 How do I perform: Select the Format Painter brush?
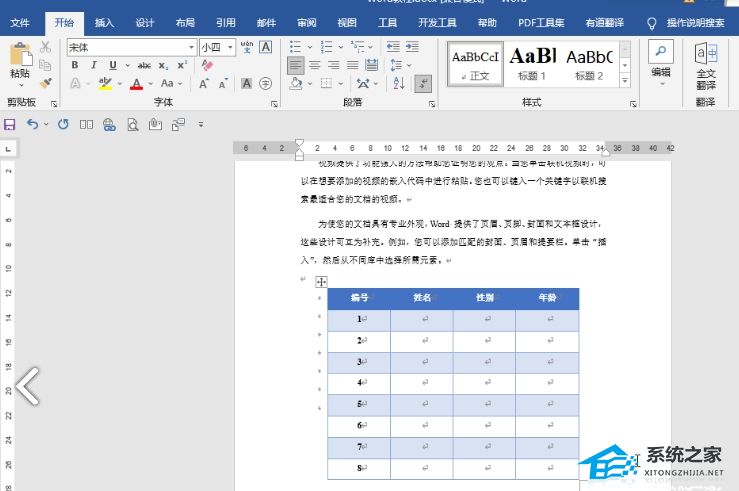point(45,83)
